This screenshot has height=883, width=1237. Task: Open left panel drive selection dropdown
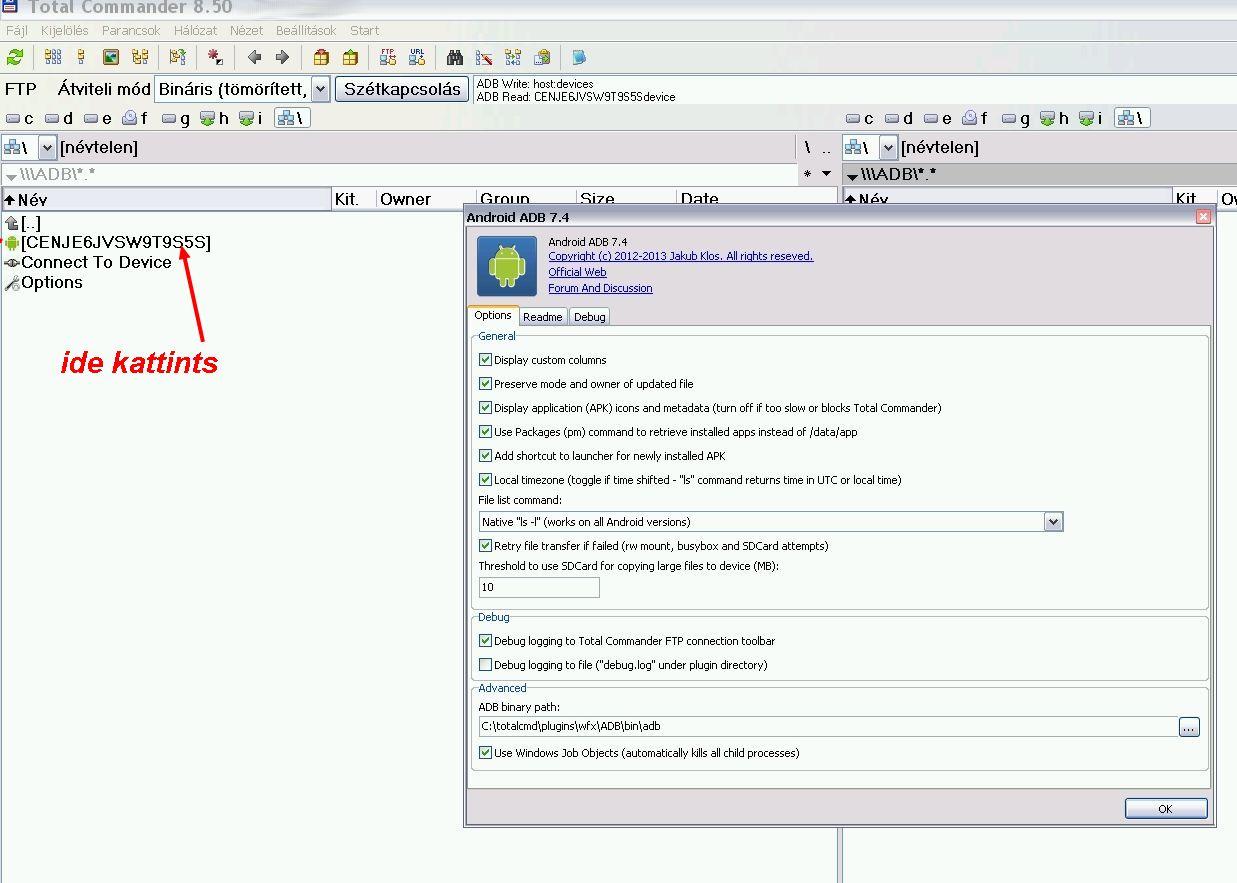click(47, 148)
